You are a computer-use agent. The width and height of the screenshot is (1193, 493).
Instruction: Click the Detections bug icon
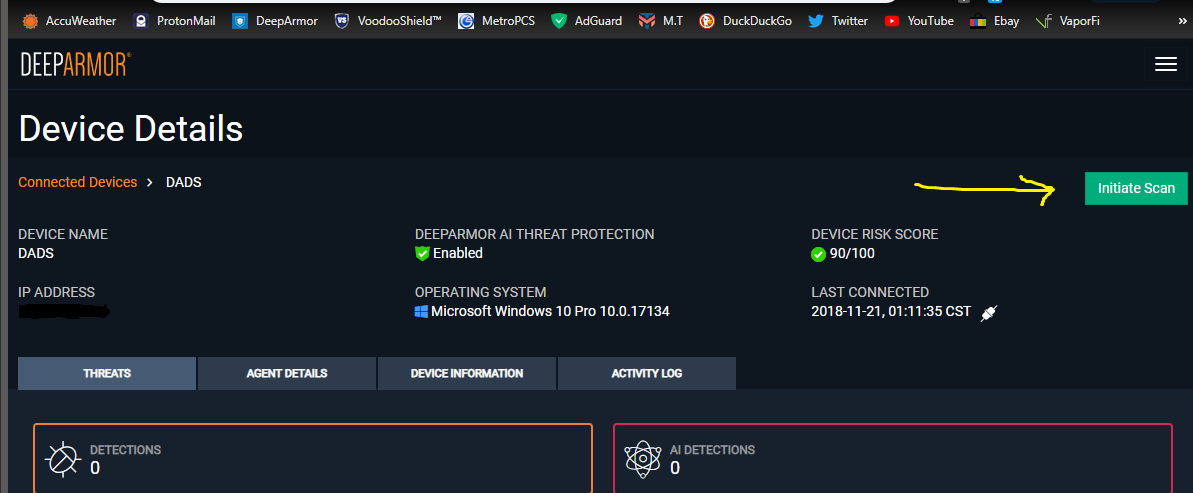click(x=62, y=460)
